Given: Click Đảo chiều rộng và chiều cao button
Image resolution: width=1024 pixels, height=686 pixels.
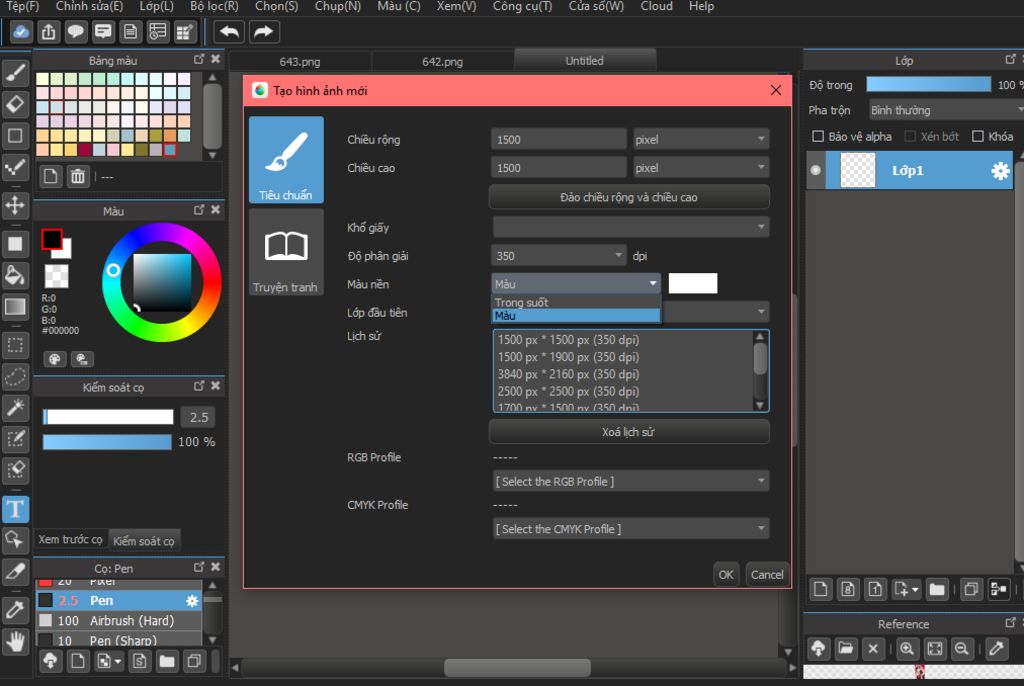Looking at the screenshot, I should 629,197.
